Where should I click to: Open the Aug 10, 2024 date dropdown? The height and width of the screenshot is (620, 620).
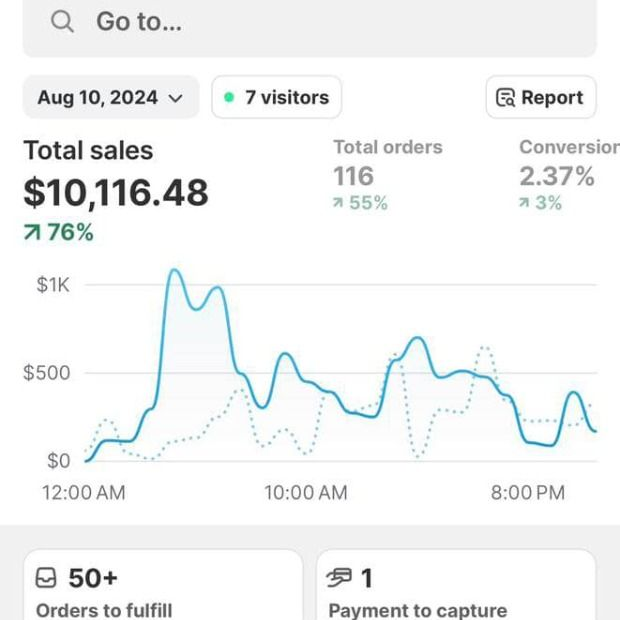(110, 98)
